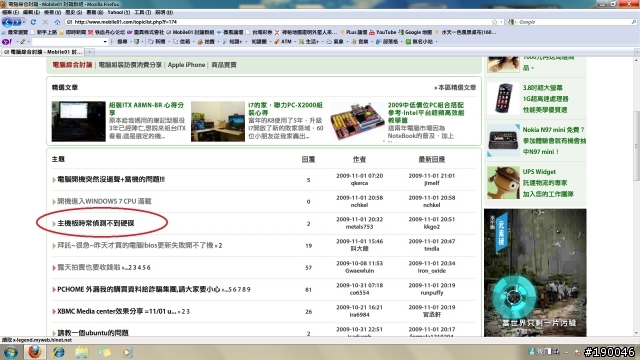
Task: Open the Yahoo toolbar ATM button
Action: (x=283, y=42)
